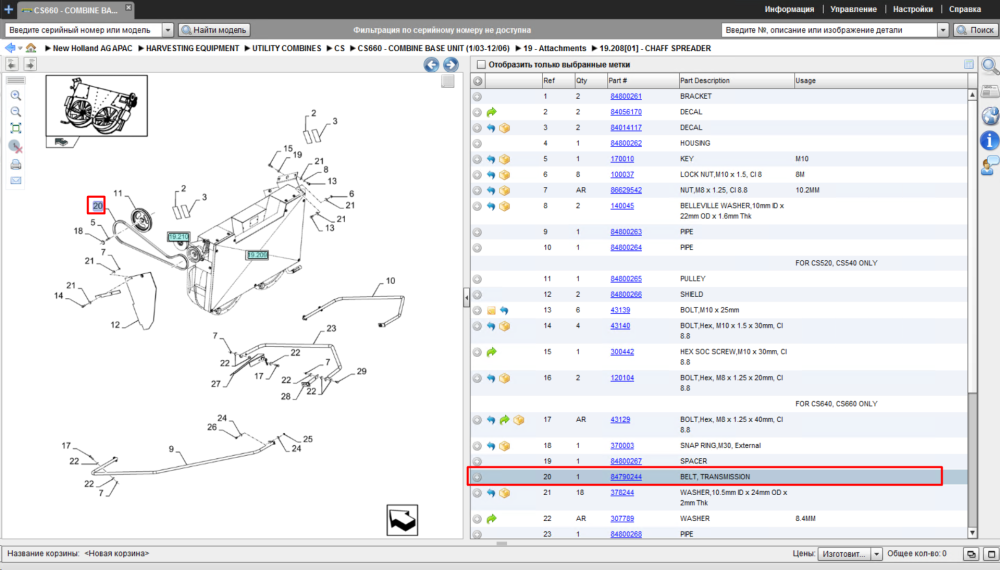Click package icon on SNAP RING row
The height and width of the screenshot is (570, 1000).
point(505,446)
